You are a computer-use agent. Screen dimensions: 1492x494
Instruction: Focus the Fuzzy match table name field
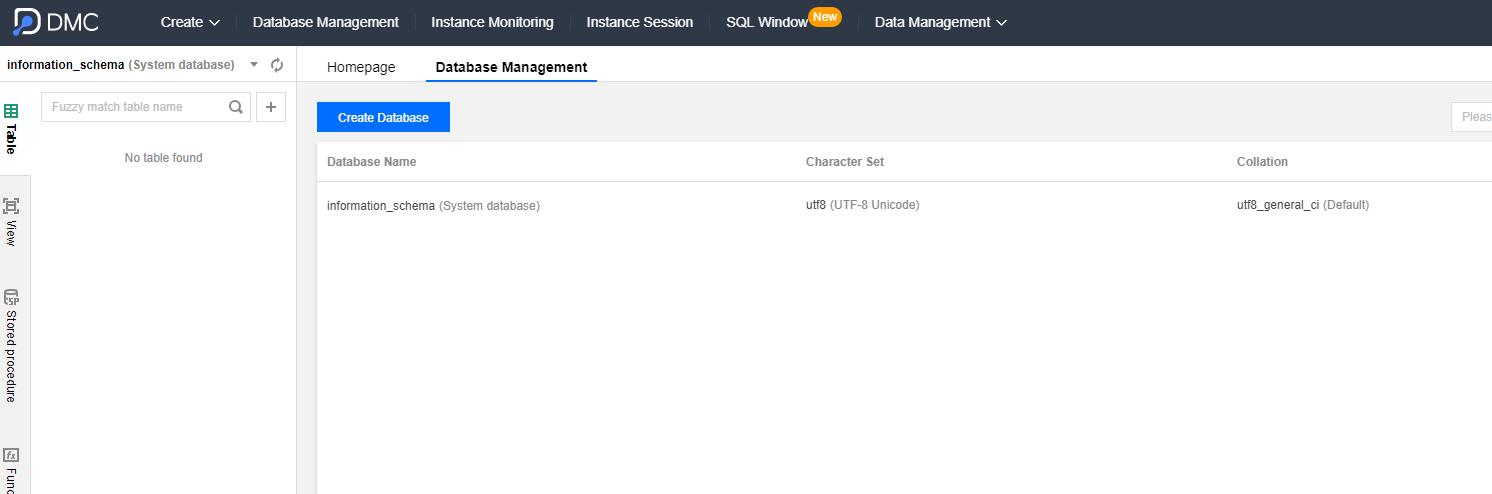[136, 107]
